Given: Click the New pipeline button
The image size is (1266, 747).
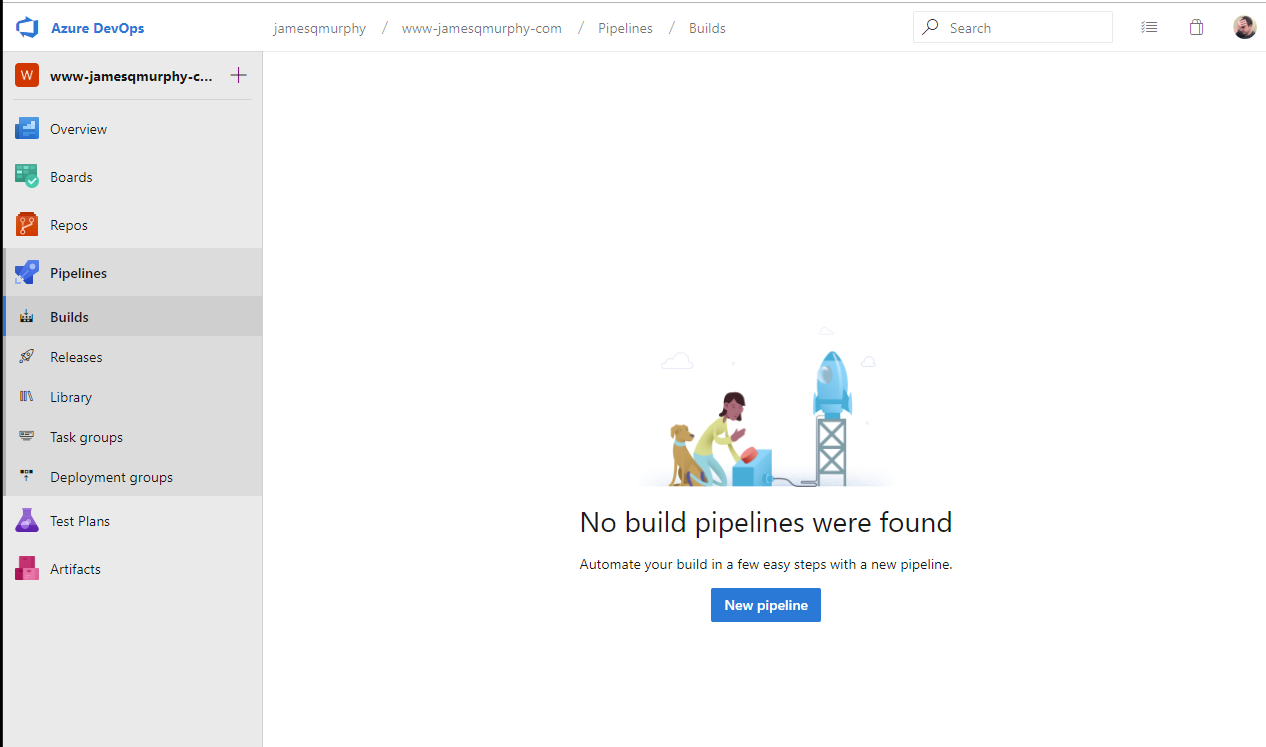Looking at the screenshot, I should click(765, 604).
